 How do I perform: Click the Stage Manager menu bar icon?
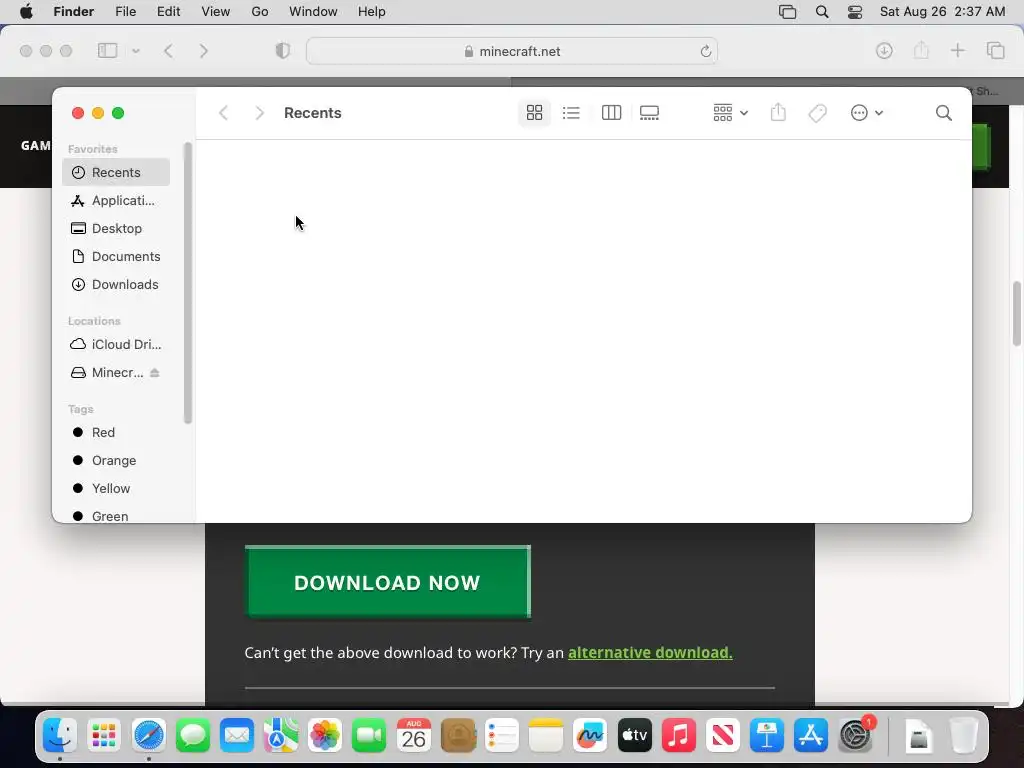point(788,12)
